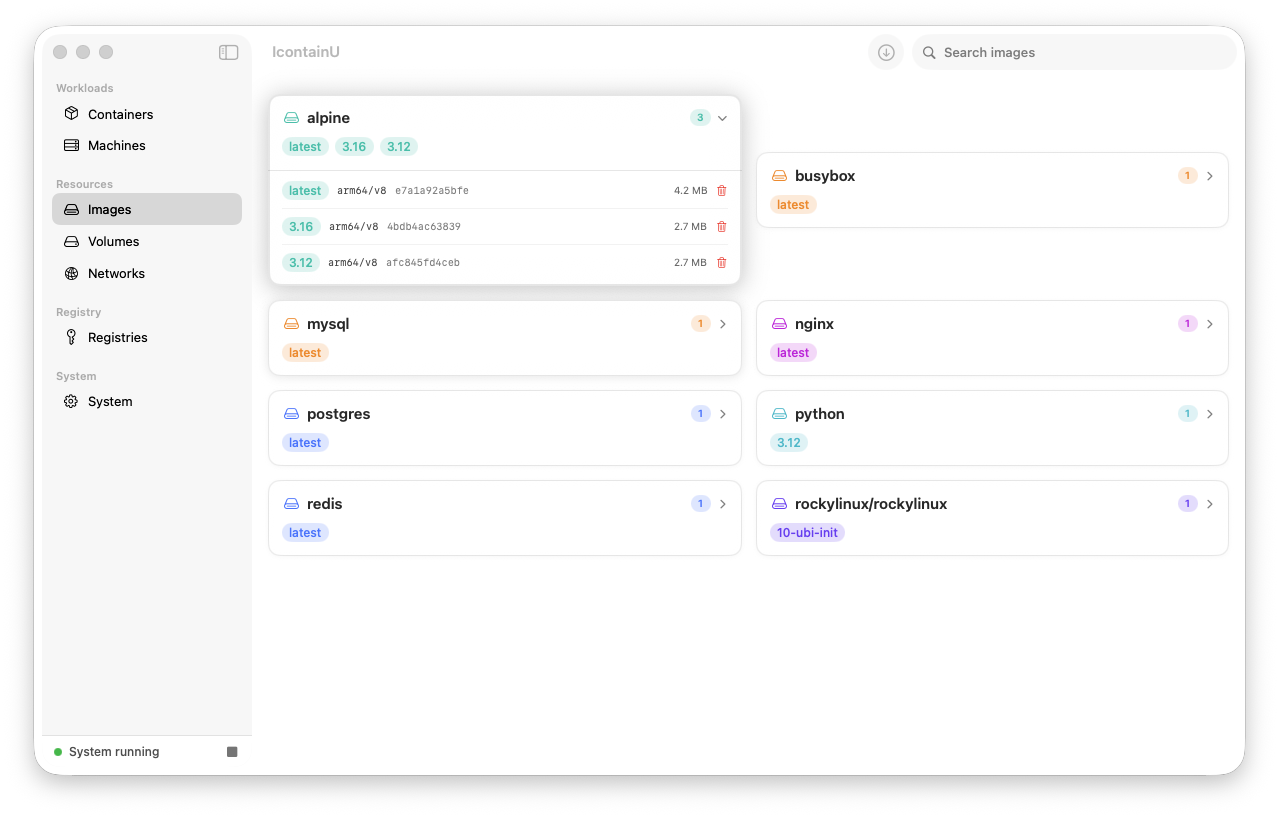
Task: Open the Containers section
Action: (x=147, y=114)
